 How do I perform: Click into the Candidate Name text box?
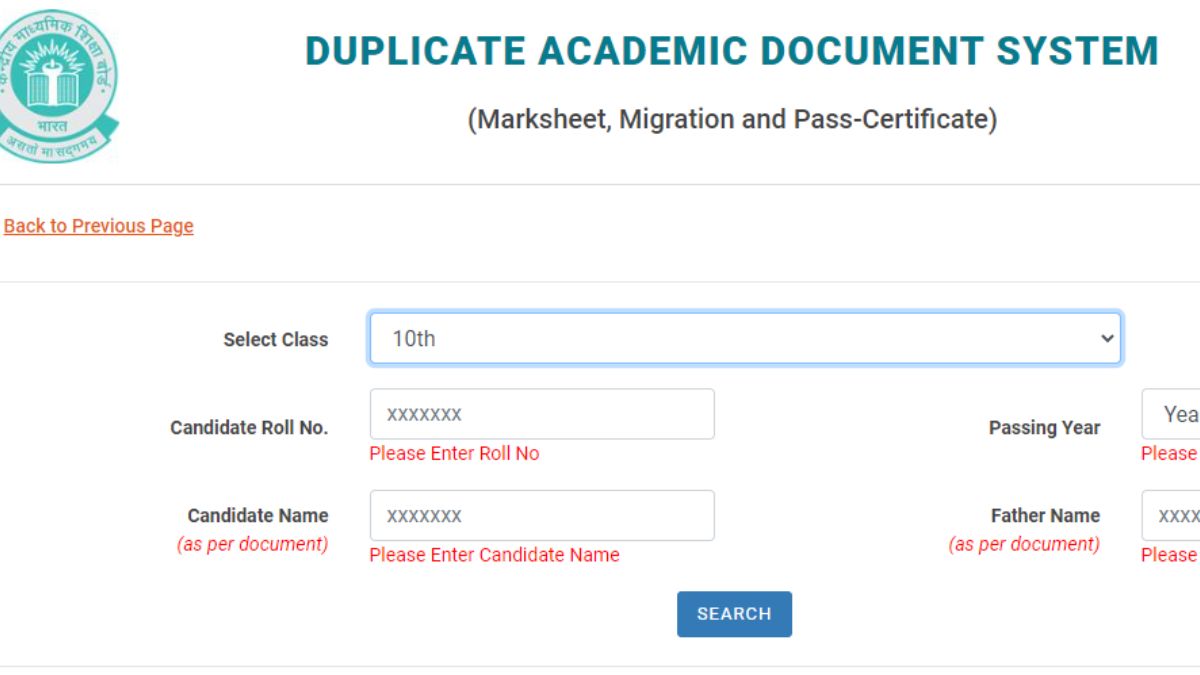[x=542, y=516]
